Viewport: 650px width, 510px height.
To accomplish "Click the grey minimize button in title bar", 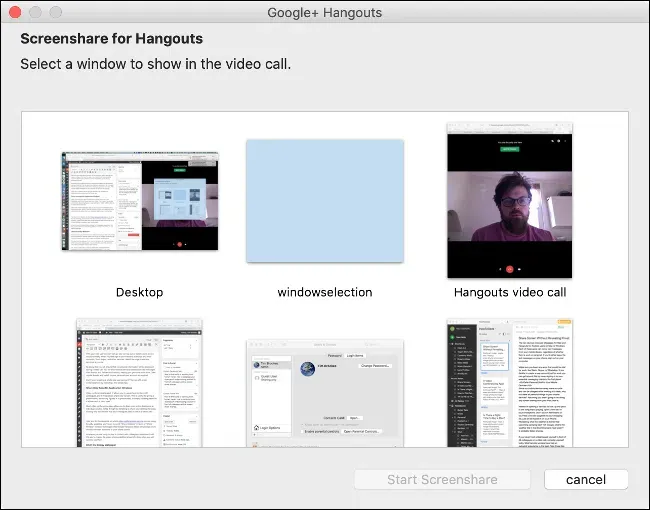I will (x=35, y=12).
